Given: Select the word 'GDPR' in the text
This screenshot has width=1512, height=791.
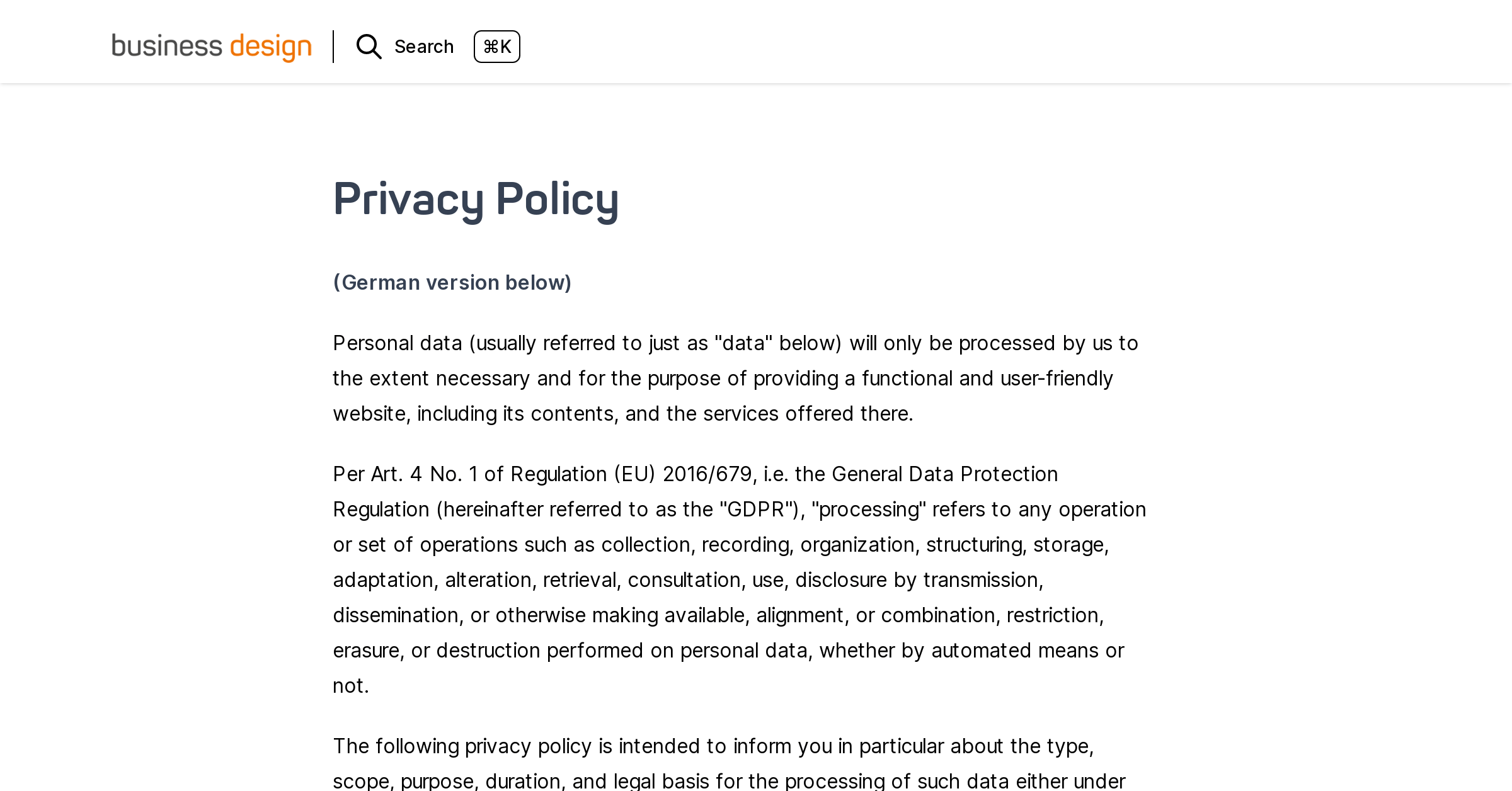Looking at the screenshot, I should (x=756, y=509).
